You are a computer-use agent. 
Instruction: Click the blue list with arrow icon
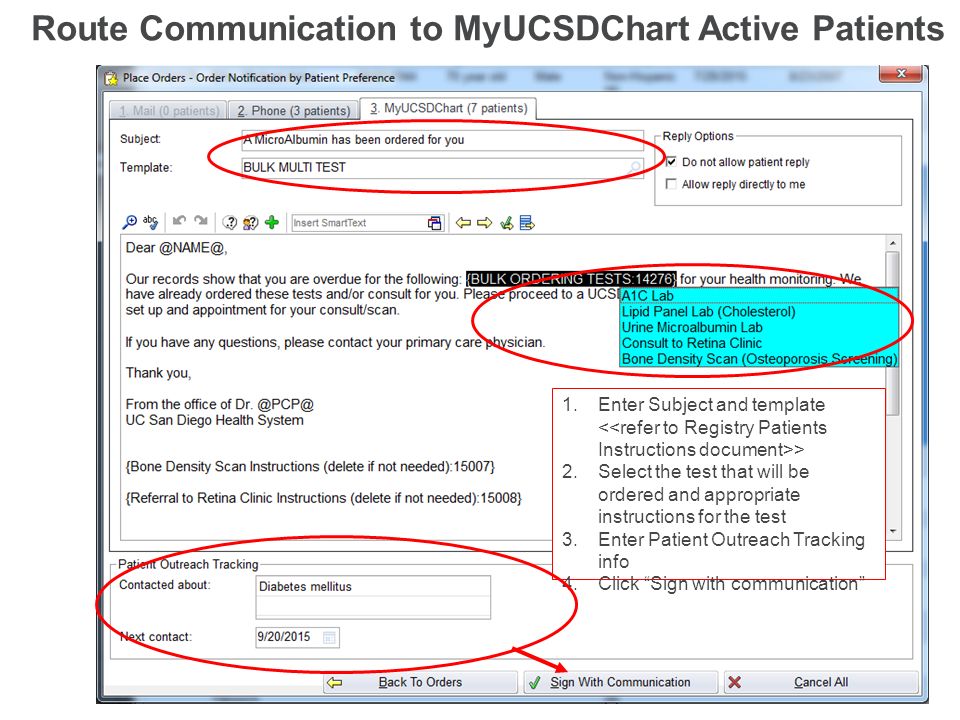(527, 223)
